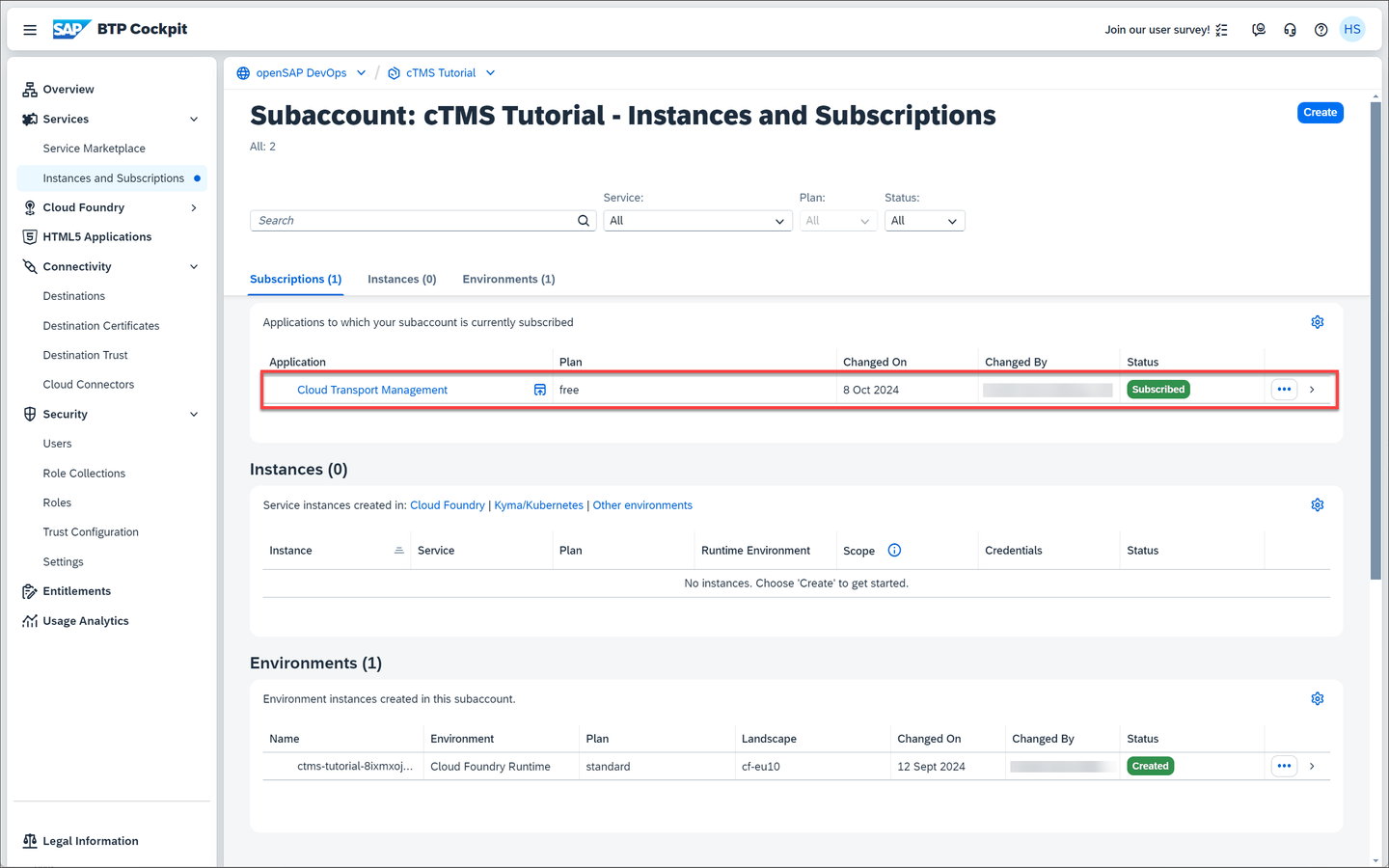Open Roles in Security section
The height and width of the screenshot is (868, 1389).
[57, 503]
